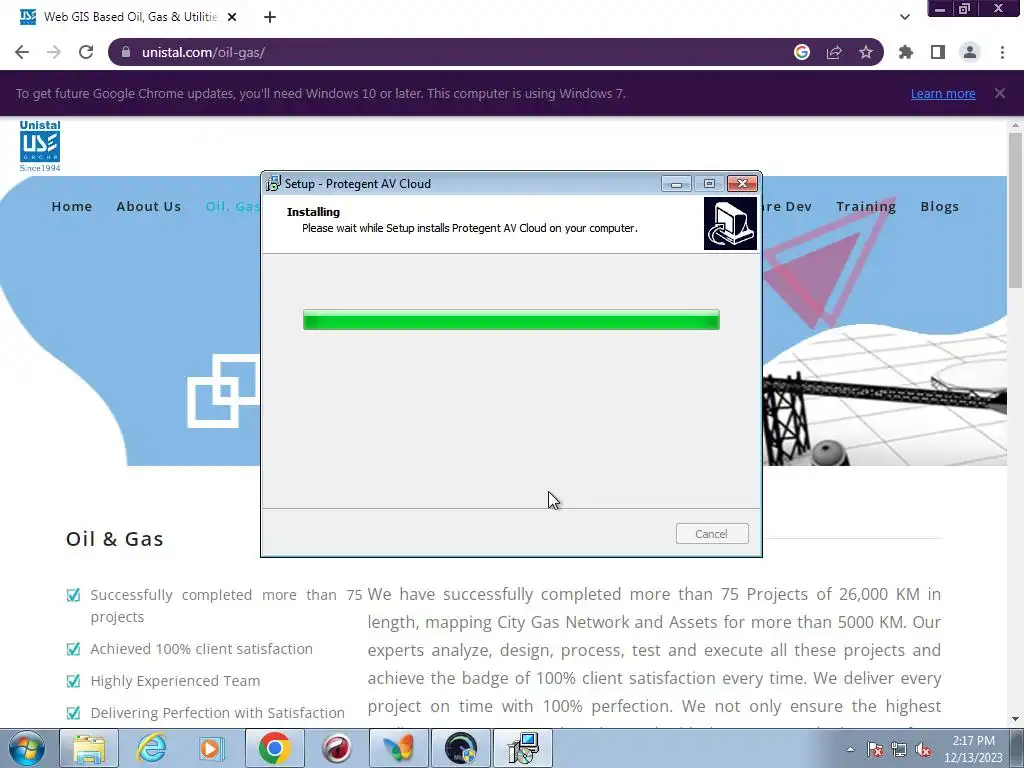Click the Google icon in address bar

click(802, 52)
